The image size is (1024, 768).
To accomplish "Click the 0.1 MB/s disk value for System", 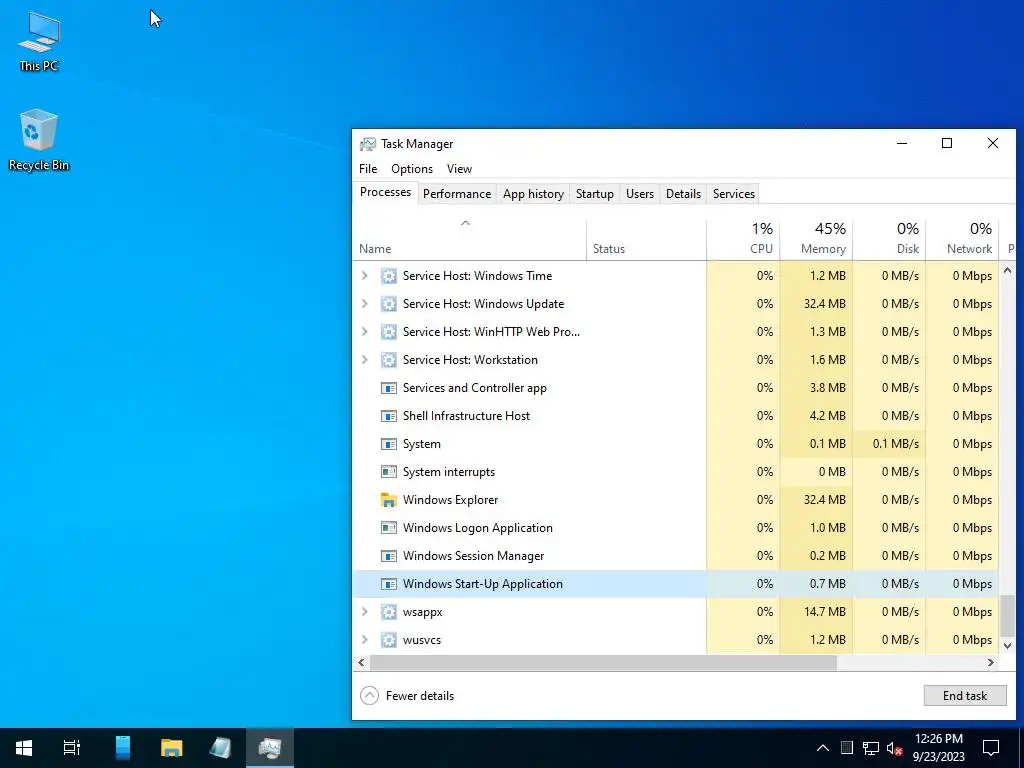I will click(x=895, y=444).
